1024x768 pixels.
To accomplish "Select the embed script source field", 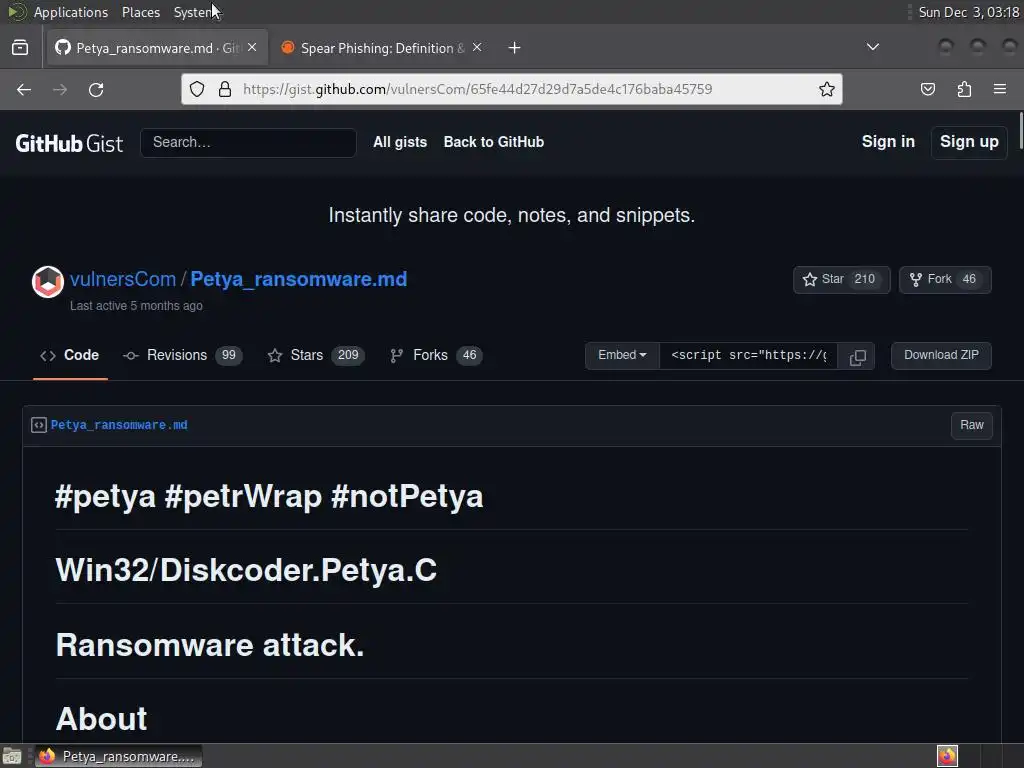I will pyautogui.click(x=748, y=355).
